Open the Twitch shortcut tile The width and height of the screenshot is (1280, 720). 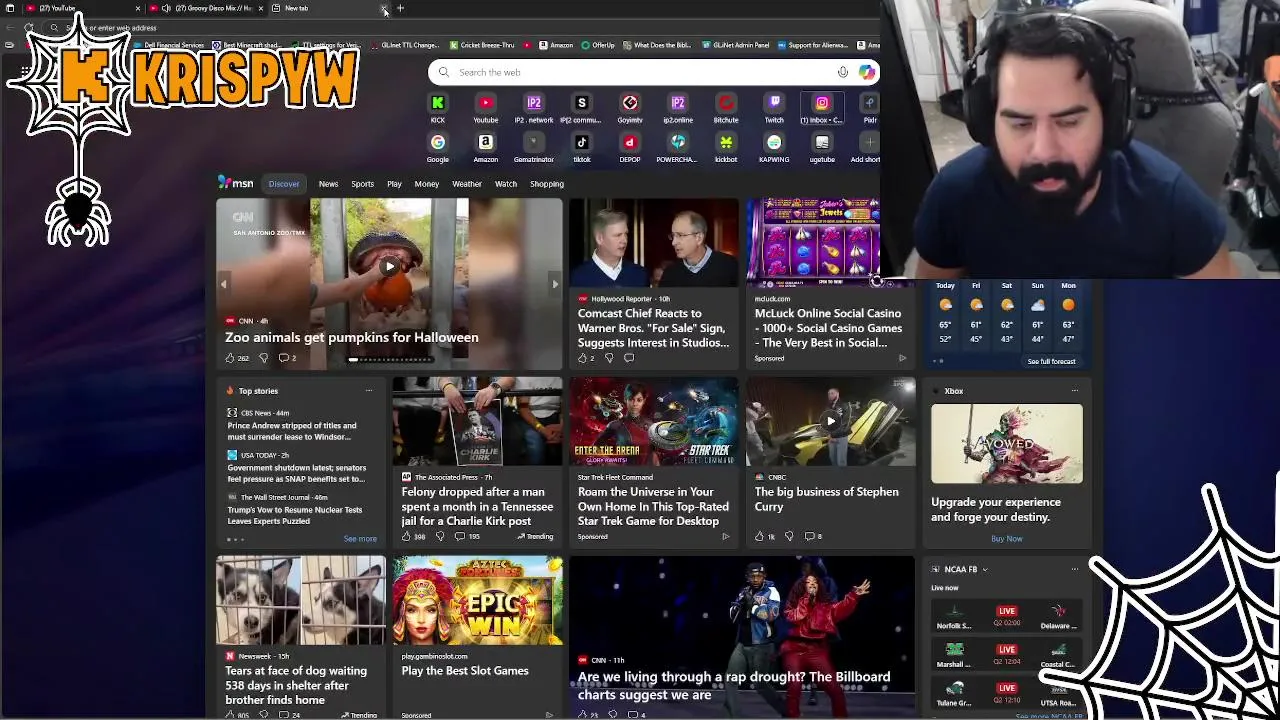pos(774,108)
